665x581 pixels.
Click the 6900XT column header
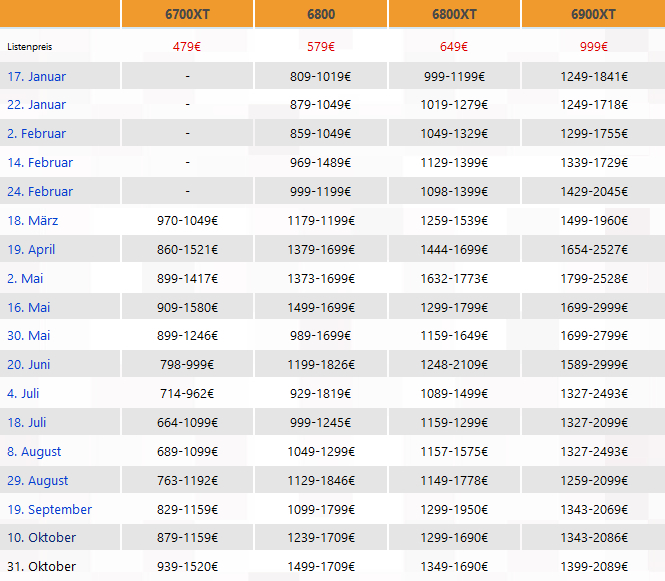coord(593,14)
